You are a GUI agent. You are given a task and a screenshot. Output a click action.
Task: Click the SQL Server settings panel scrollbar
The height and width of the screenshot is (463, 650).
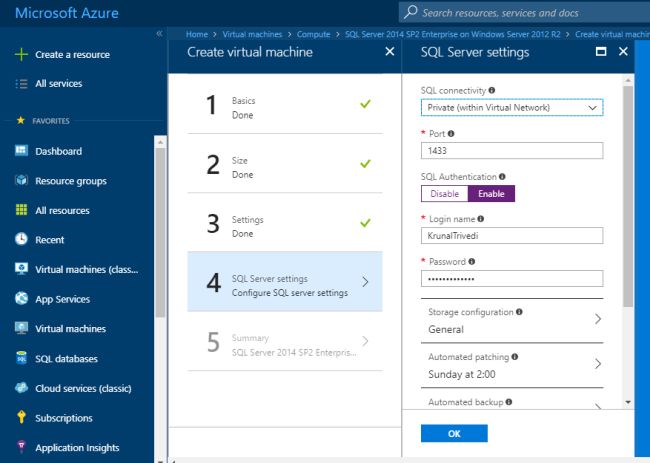click(627, 200)
